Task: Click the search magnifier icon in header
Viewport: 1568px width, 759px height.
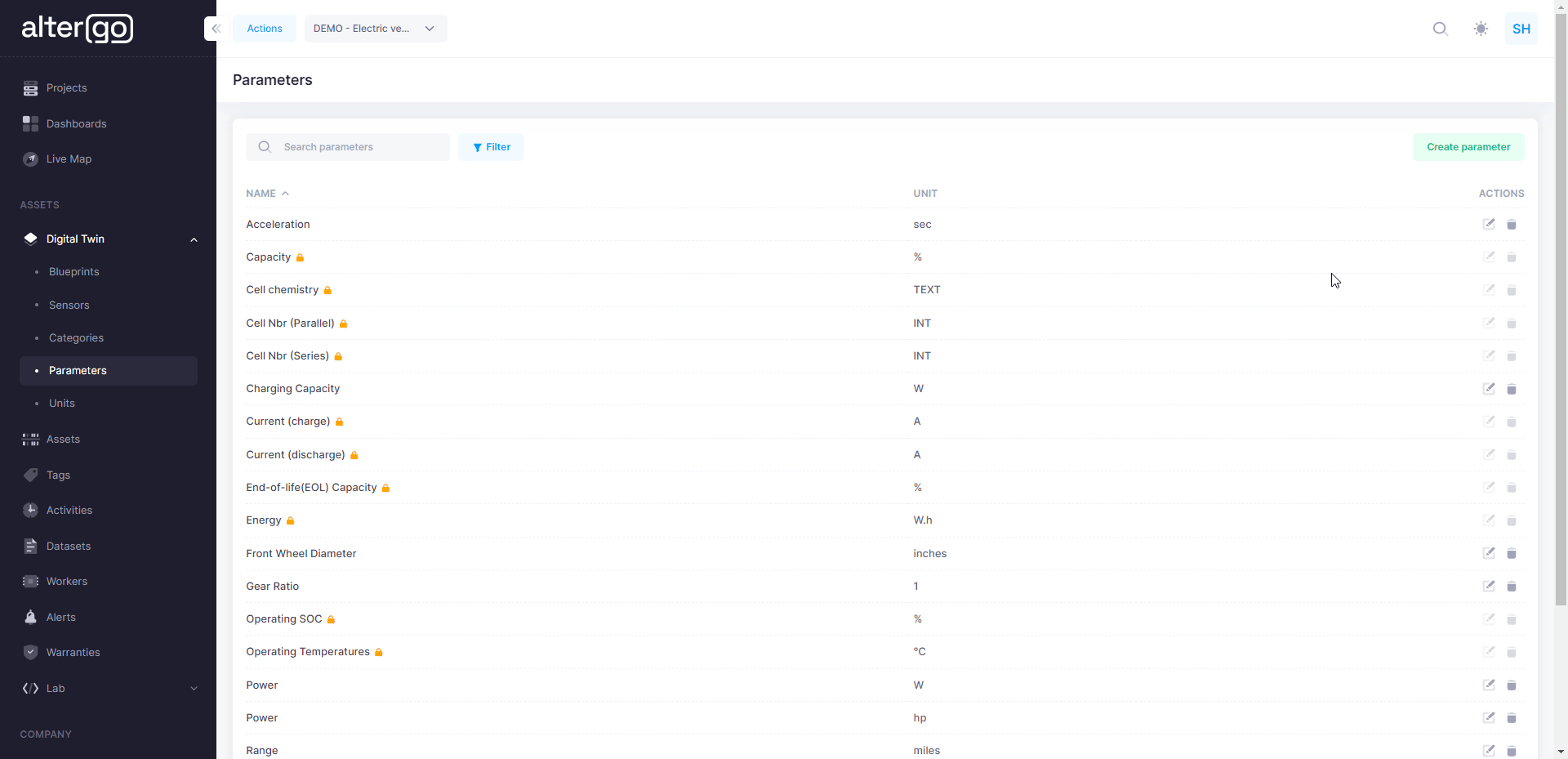Action: [x=1440, y=29]
